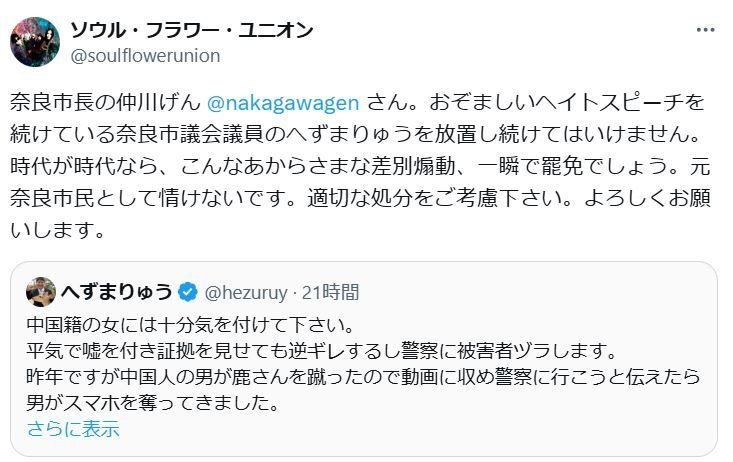This screenshot has height=462, width=733.
Task: Click the @soulflowerunion handle
Action: pos(145,56)
